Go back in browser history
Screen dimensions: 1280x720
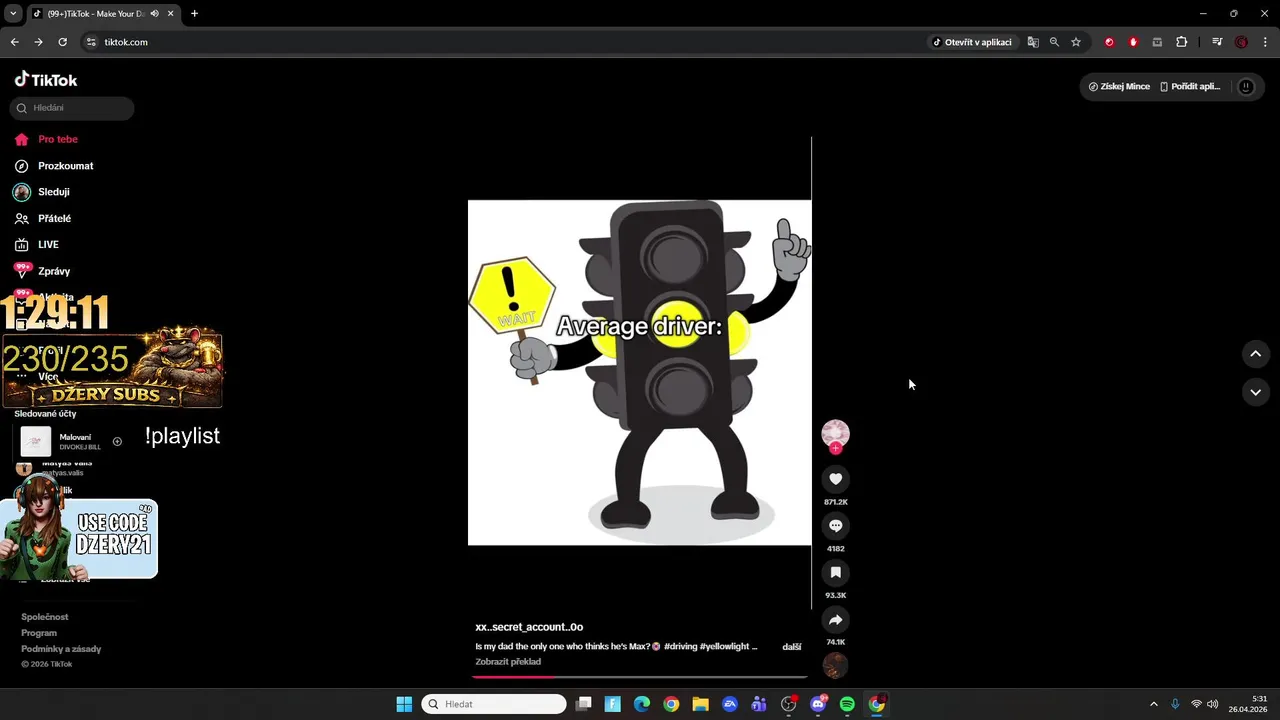click(x=14, y=42)
